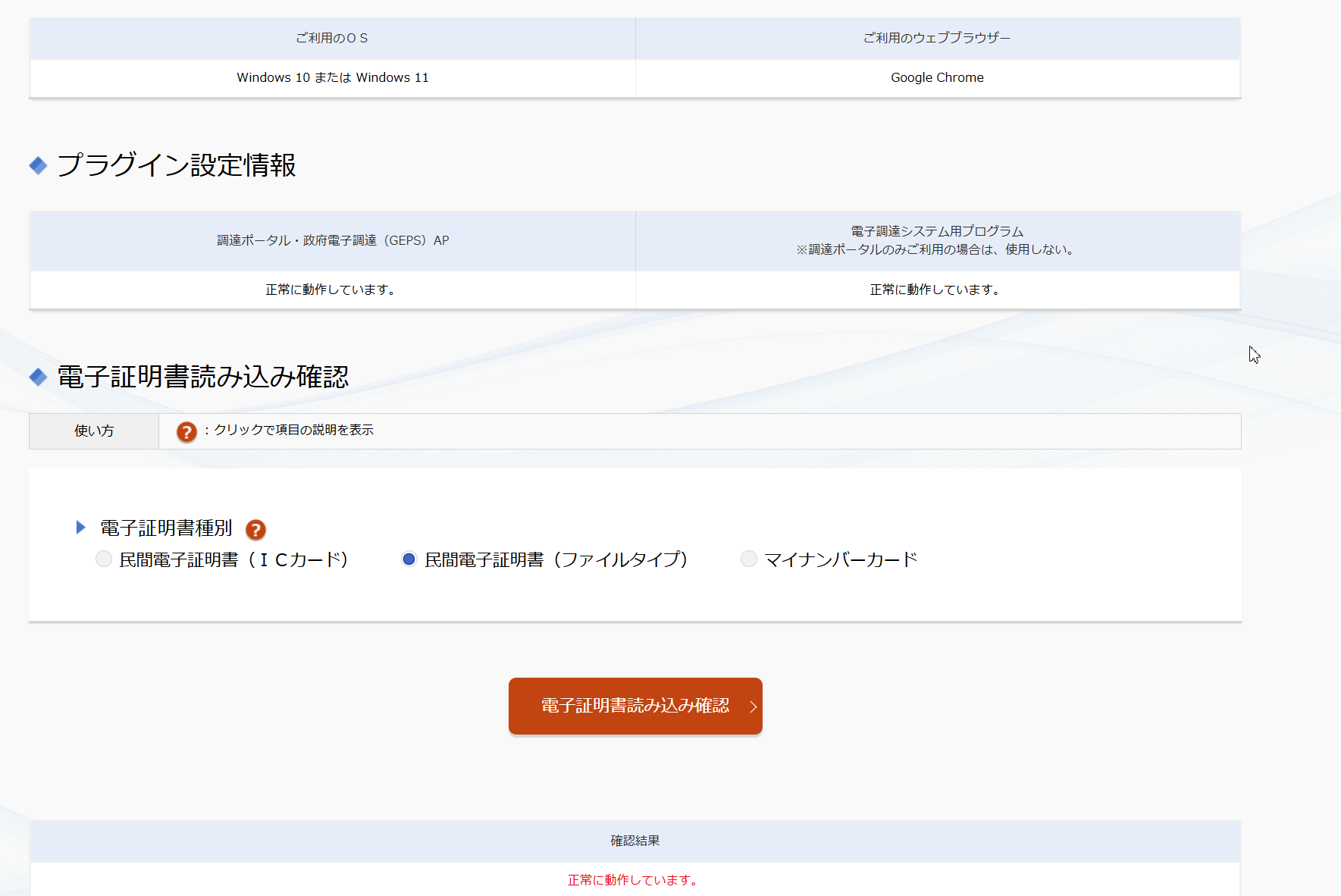Viewport: 1341px width, 896px height.
Task: Click blue diamond beside プラグイン設定情報 heading
Action: pos(38,165)
